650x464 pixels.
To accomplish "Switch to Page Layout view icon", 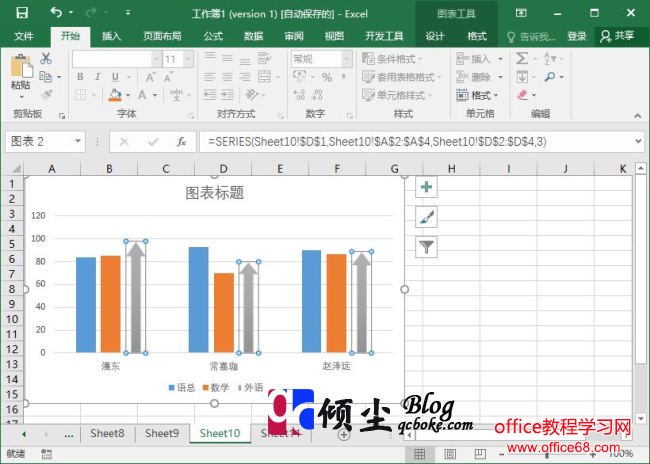I will (x=450, y=454).
